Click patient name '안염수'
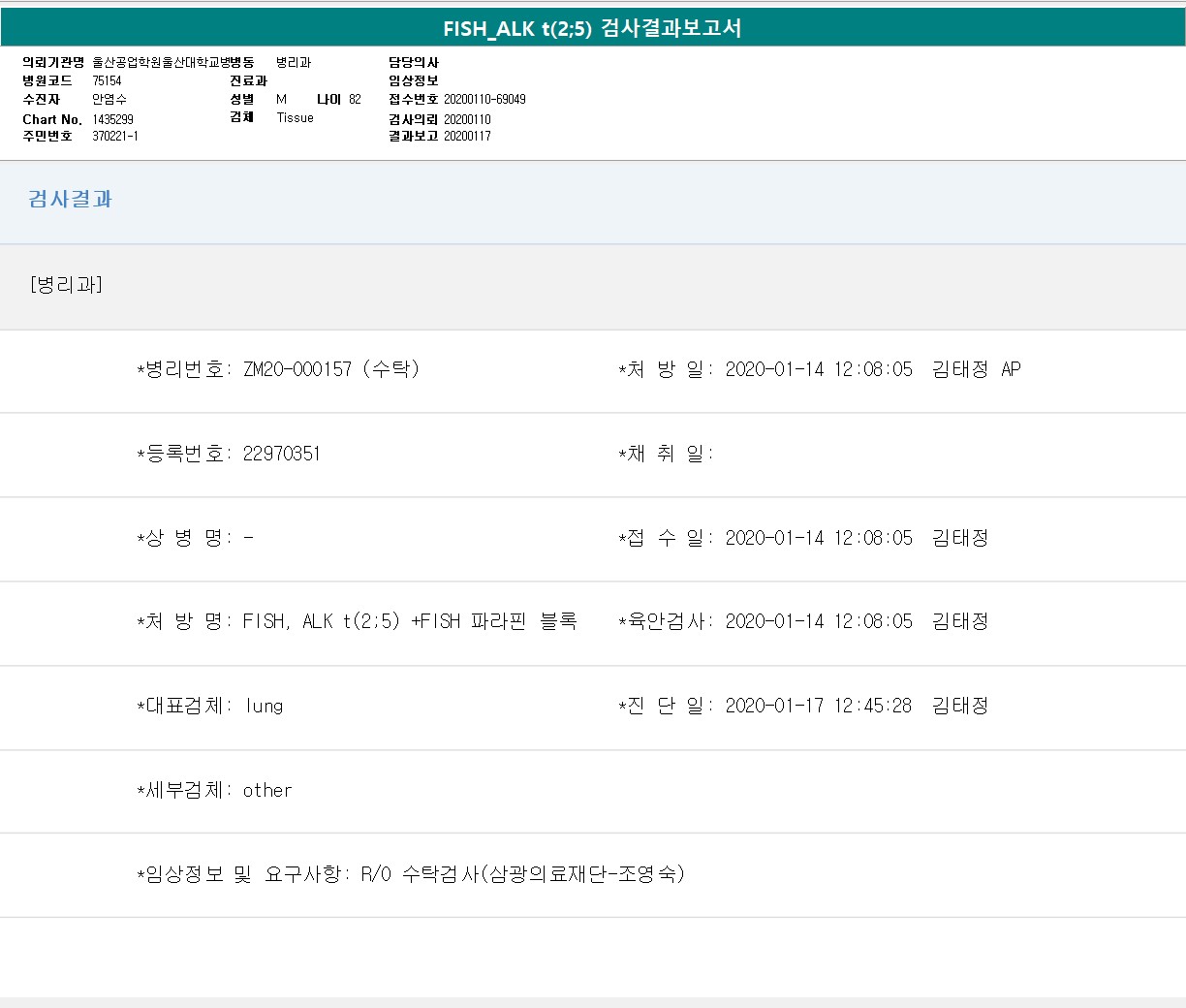This screenshot has height=1008, width=1186. (109, 99)
